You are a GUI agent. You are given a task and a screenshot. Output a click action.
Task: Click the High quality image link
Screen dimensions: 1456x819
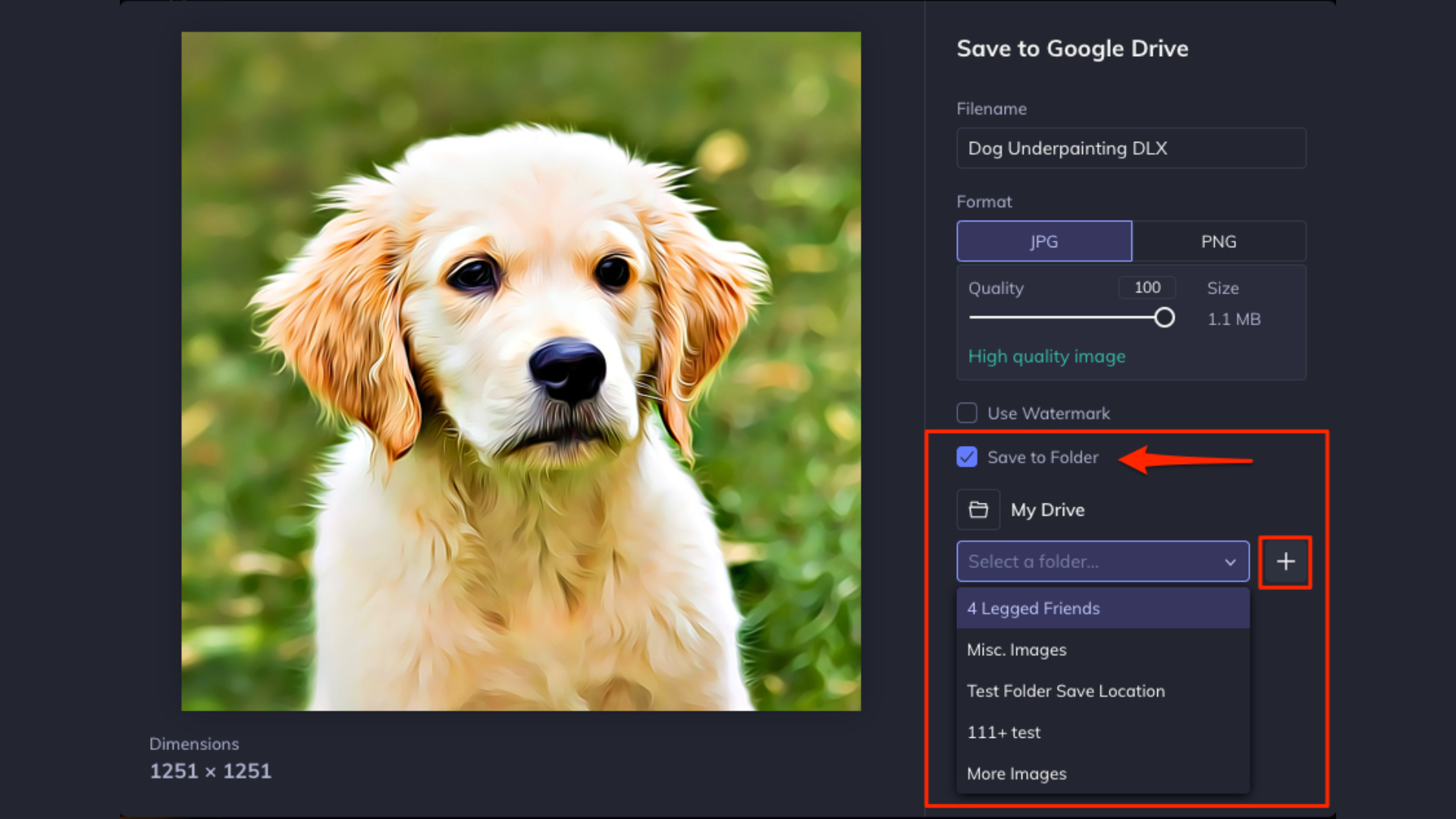[1046, 356]
